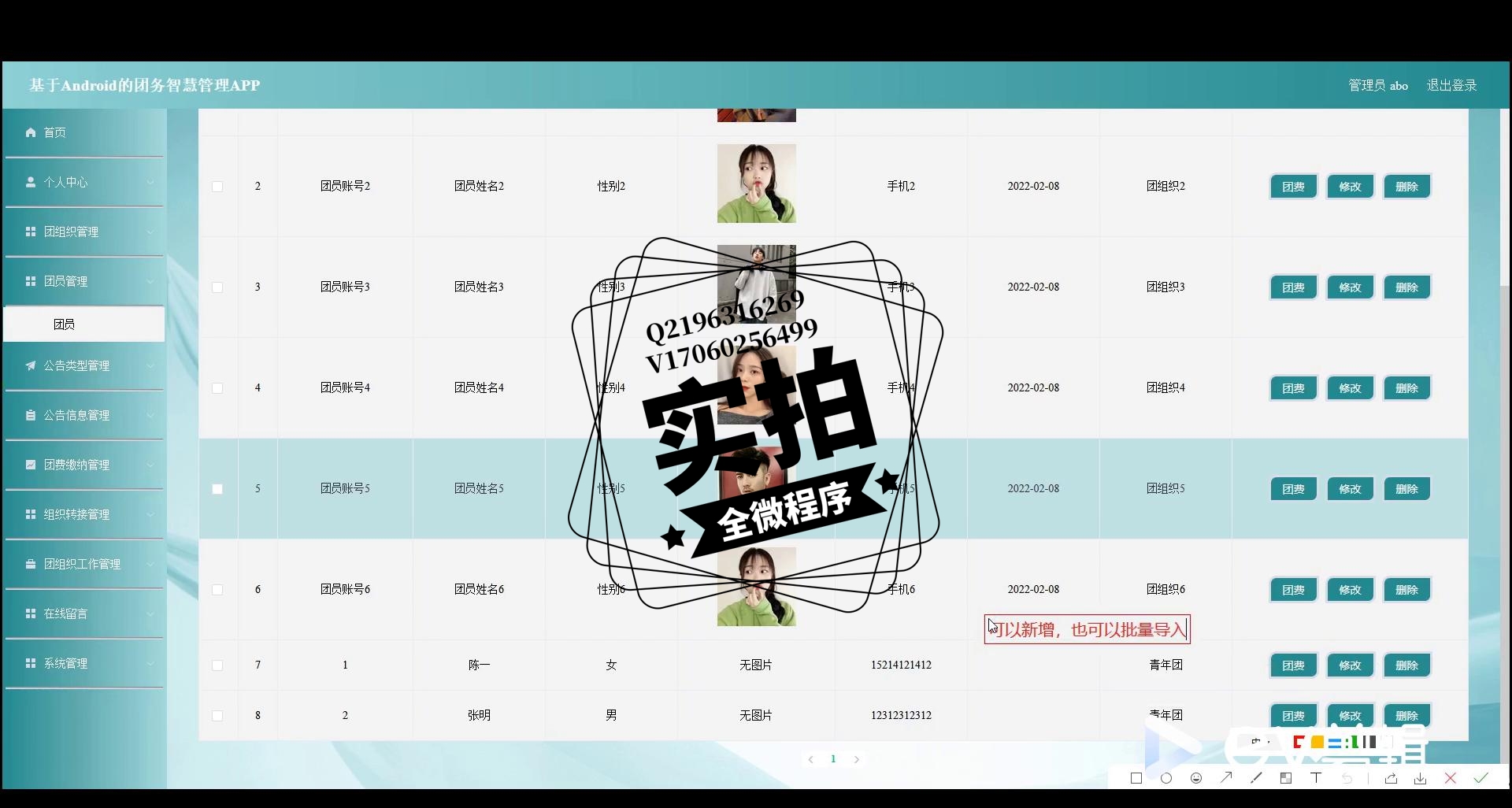1512x808 pixels.
Task: Tick the checkbox for row 3
Action: coord(217,287)
